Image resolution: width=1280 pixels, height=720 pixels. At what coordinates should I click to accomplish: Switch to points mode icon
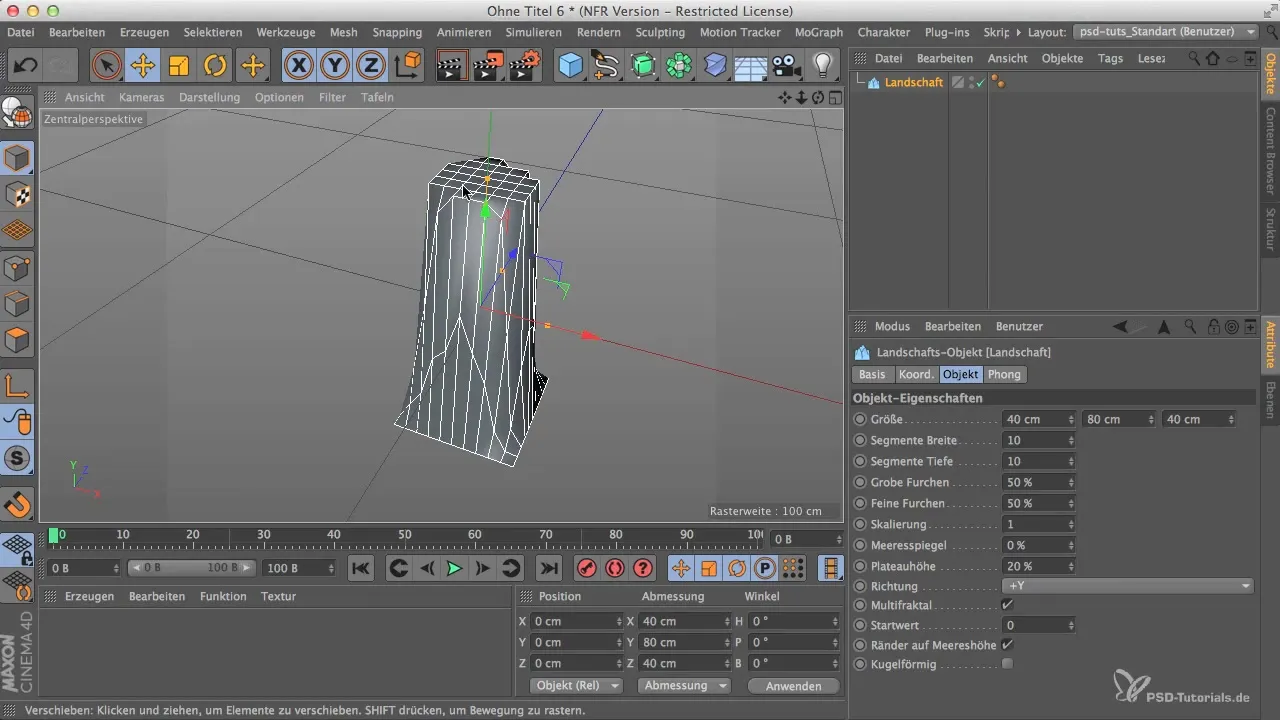coord(18,267)
